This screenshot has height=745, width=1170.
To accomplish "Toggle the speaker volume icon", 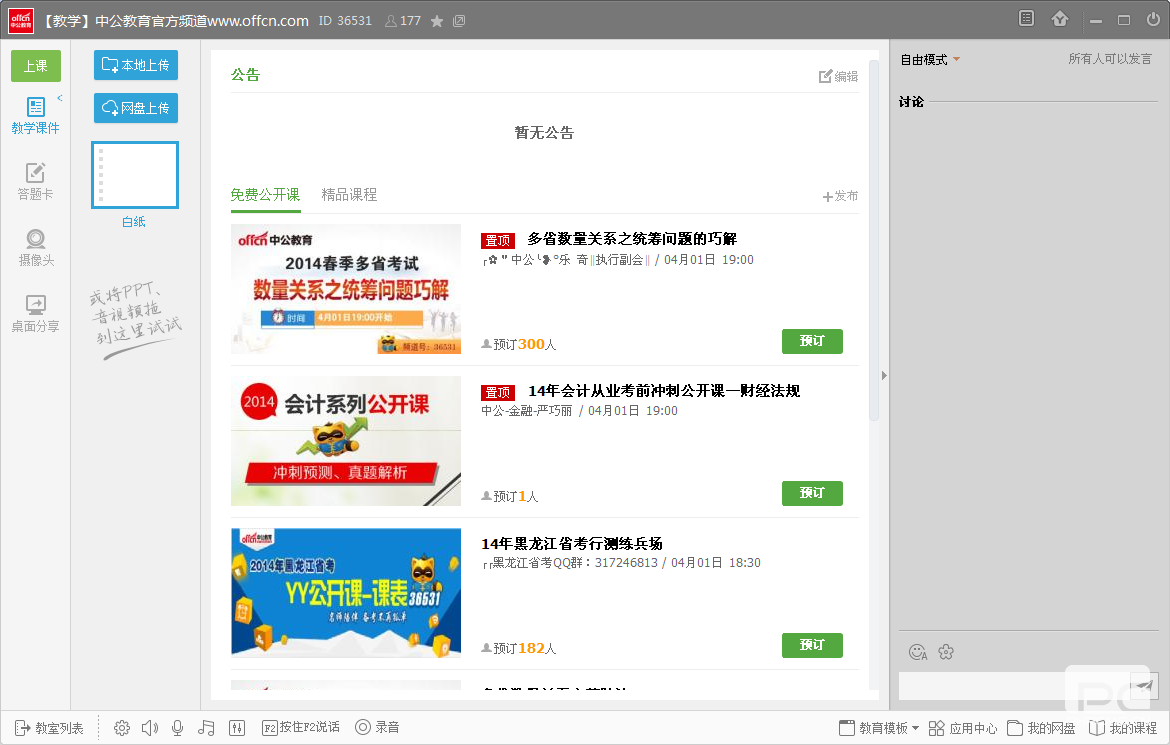I will click(x=149, y=728).
